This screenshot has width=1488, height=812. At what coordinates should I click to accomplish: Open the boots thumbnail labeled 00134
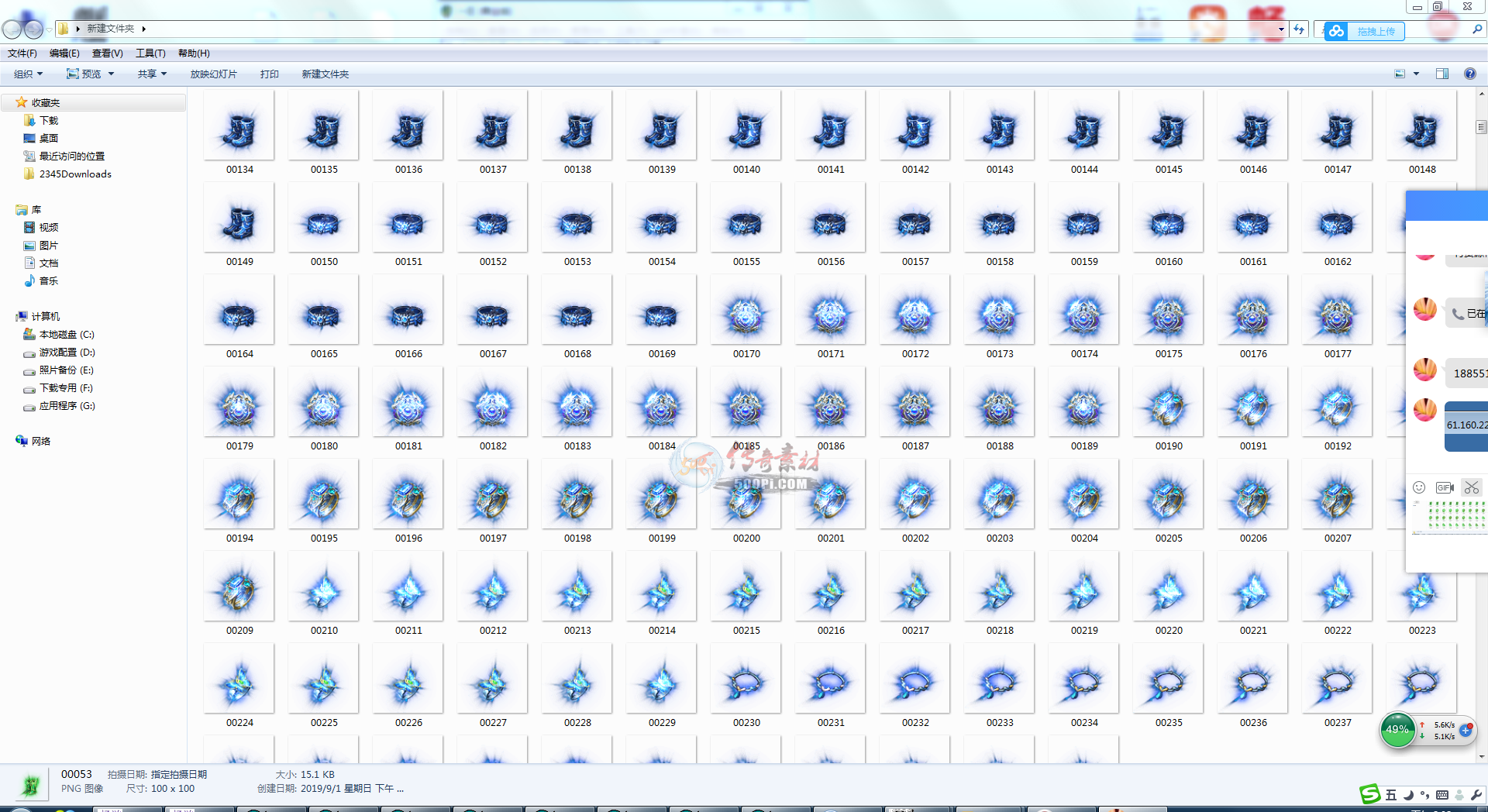(x=239, y=127)
